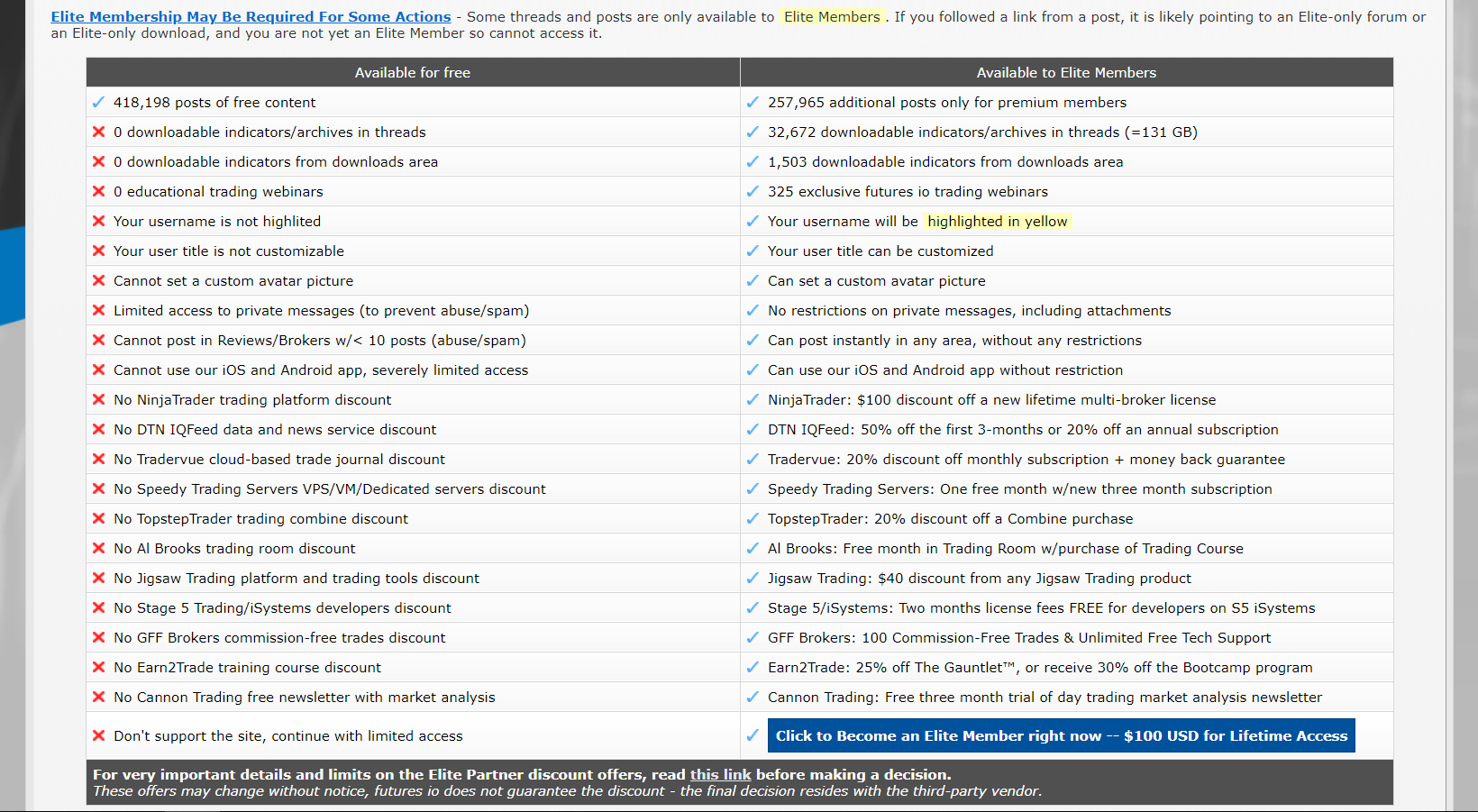Click the 'No Earn2Trade training course discount' text
This screenshot has width=1478, height=812.
point(248,667)
